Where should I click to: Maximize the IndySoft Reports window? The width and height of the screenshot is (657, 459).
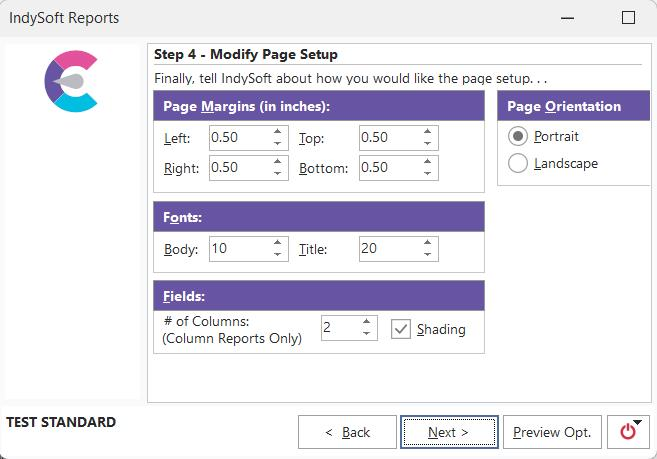click(x=628, y=18)
